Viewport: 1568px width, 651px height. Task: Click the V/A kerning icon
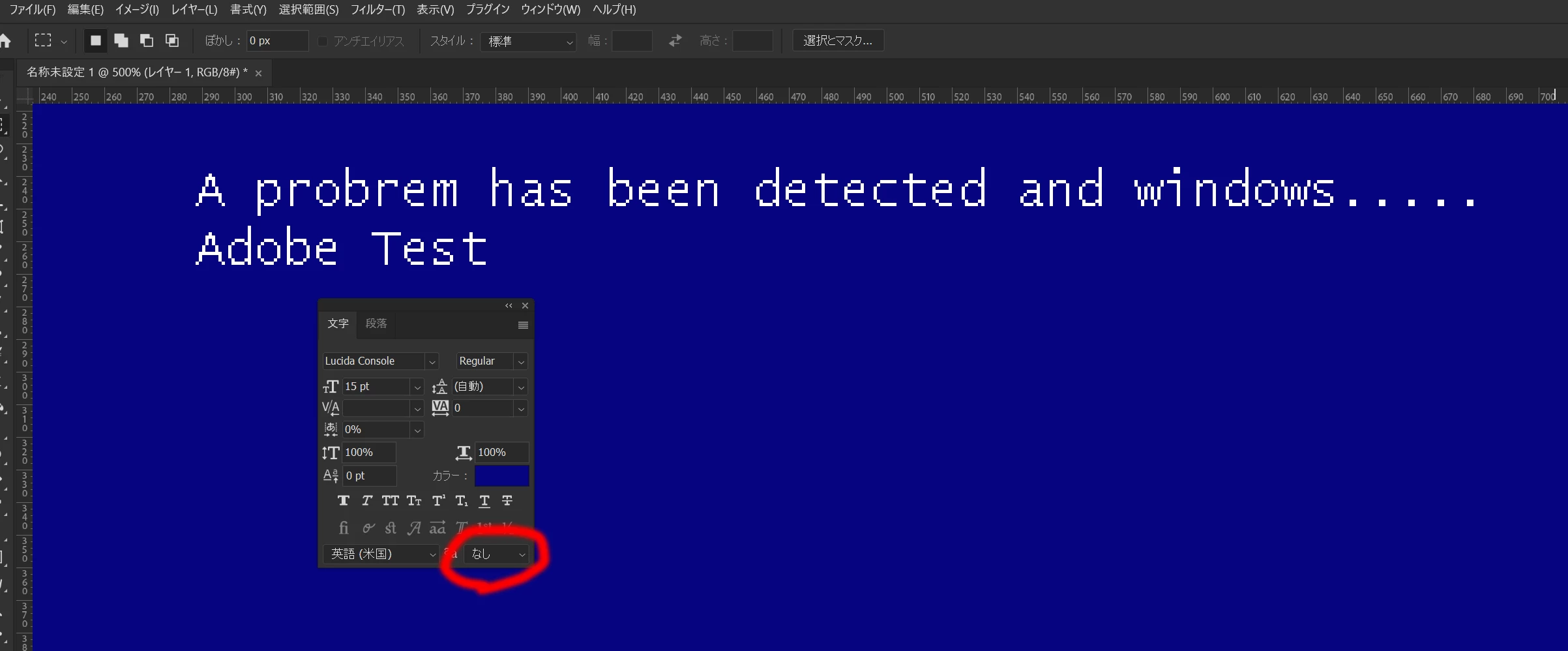click(331, 408)
